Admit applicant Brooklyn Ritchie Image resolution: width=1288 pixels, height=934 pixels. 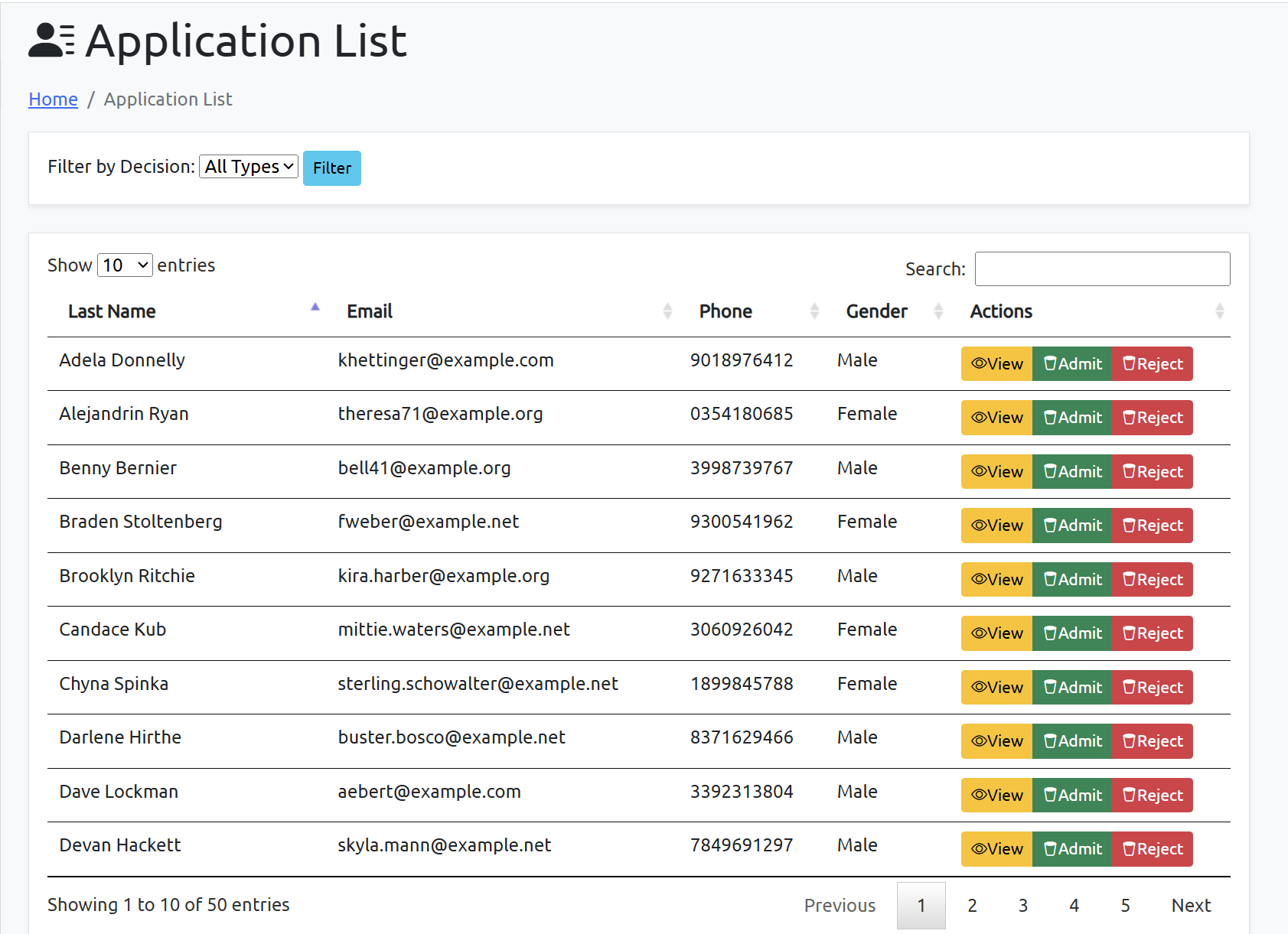click(x=1071, y=580)
